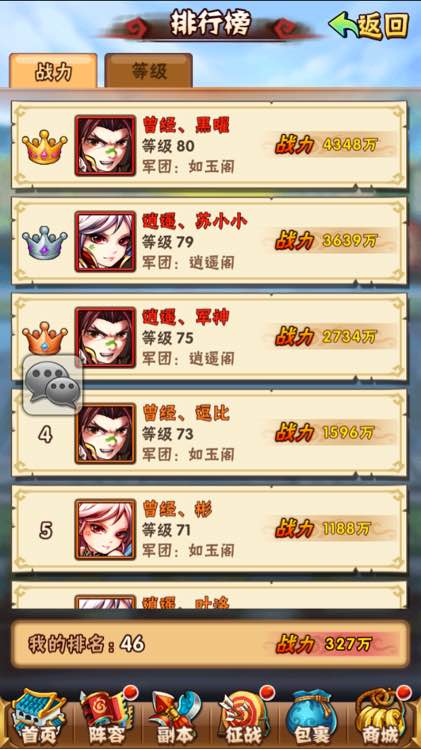This screenshot has width=421, height=750.
Task: Click the 4348万 combat power label
Action: 350,145
